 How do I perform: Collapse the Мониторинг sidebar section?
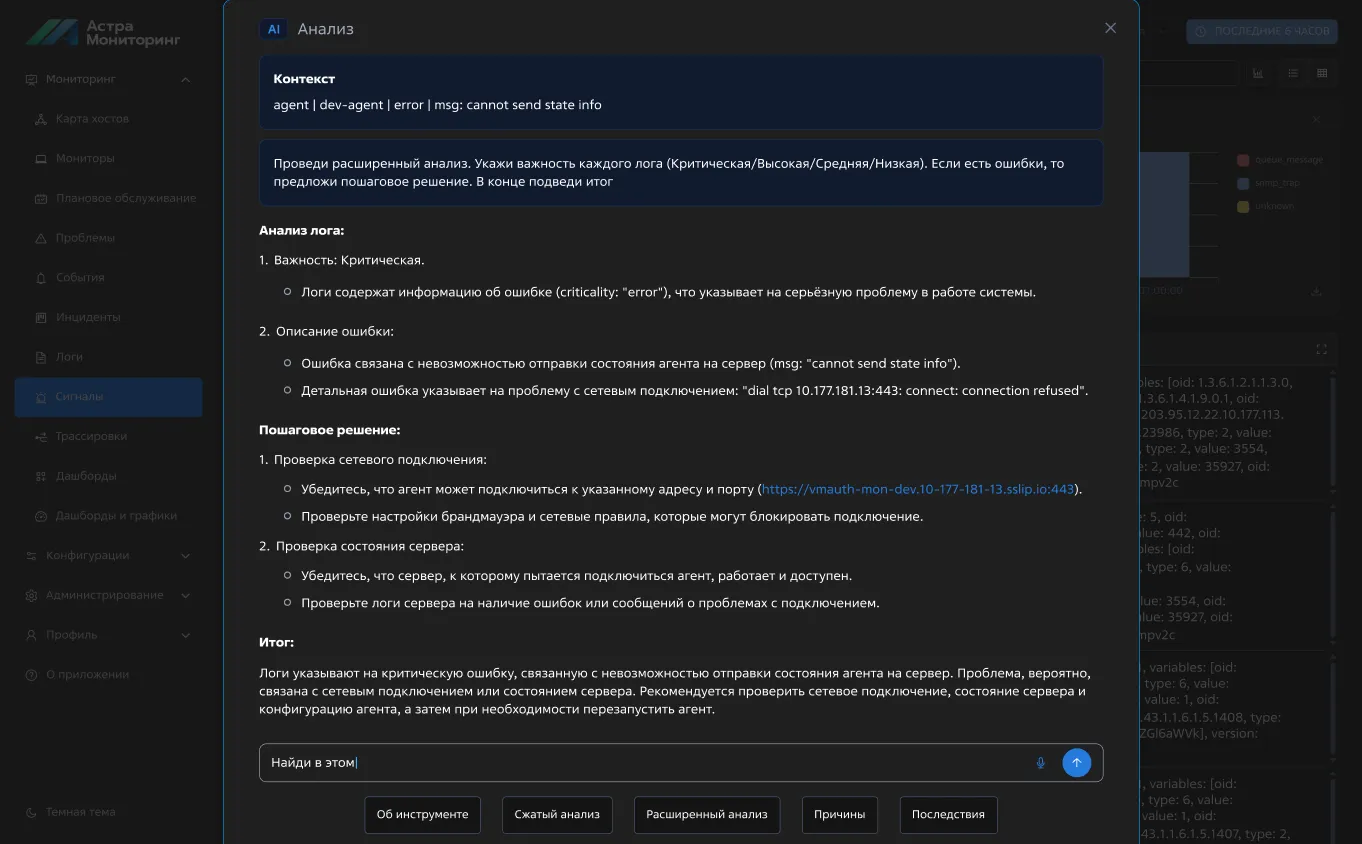pyautogui.click(x=185, y=80)
